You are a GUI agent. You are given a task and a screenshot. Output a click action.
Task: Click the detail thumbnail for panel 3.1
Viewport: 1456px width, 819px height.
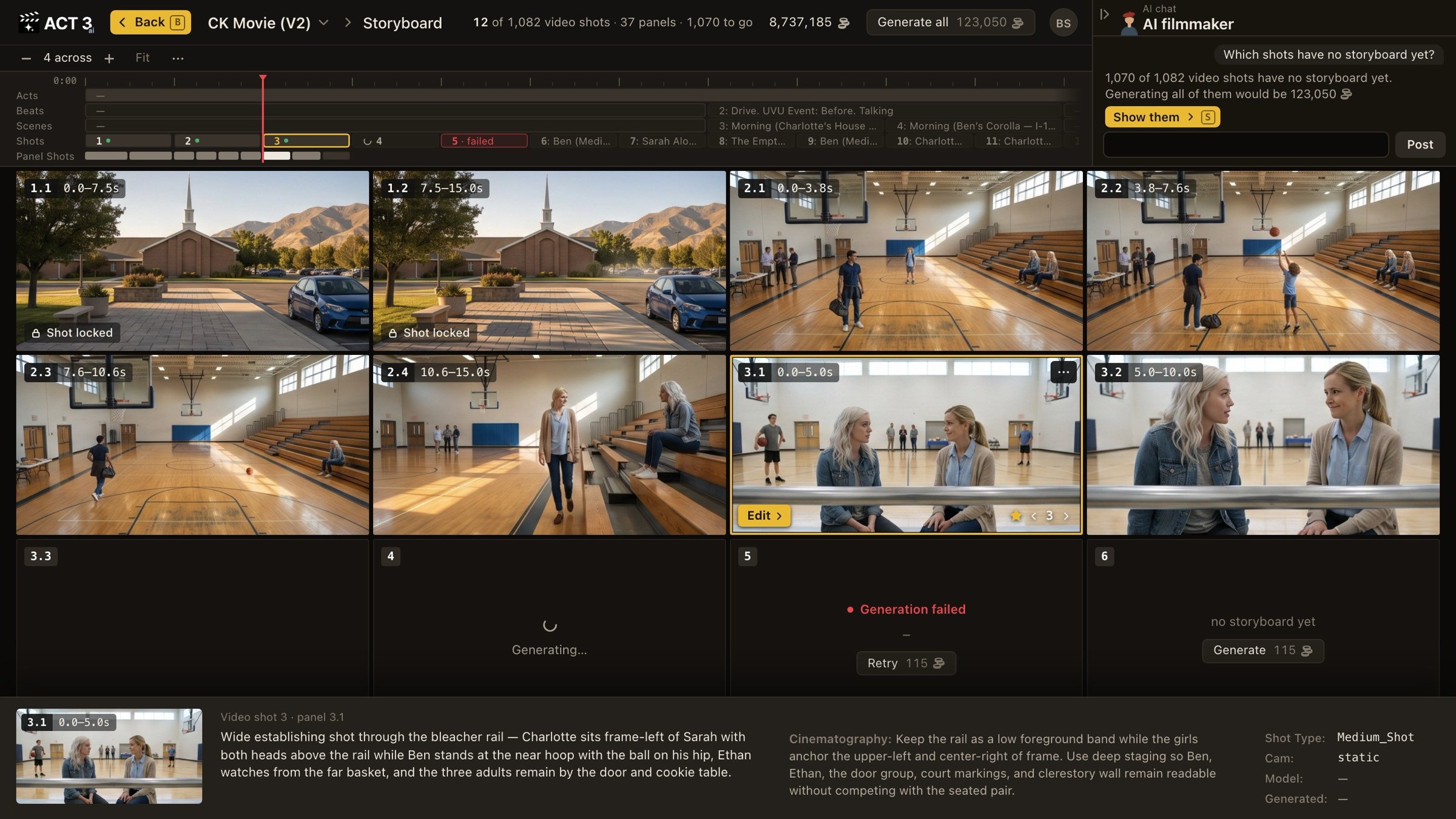[x=109, y=756]
